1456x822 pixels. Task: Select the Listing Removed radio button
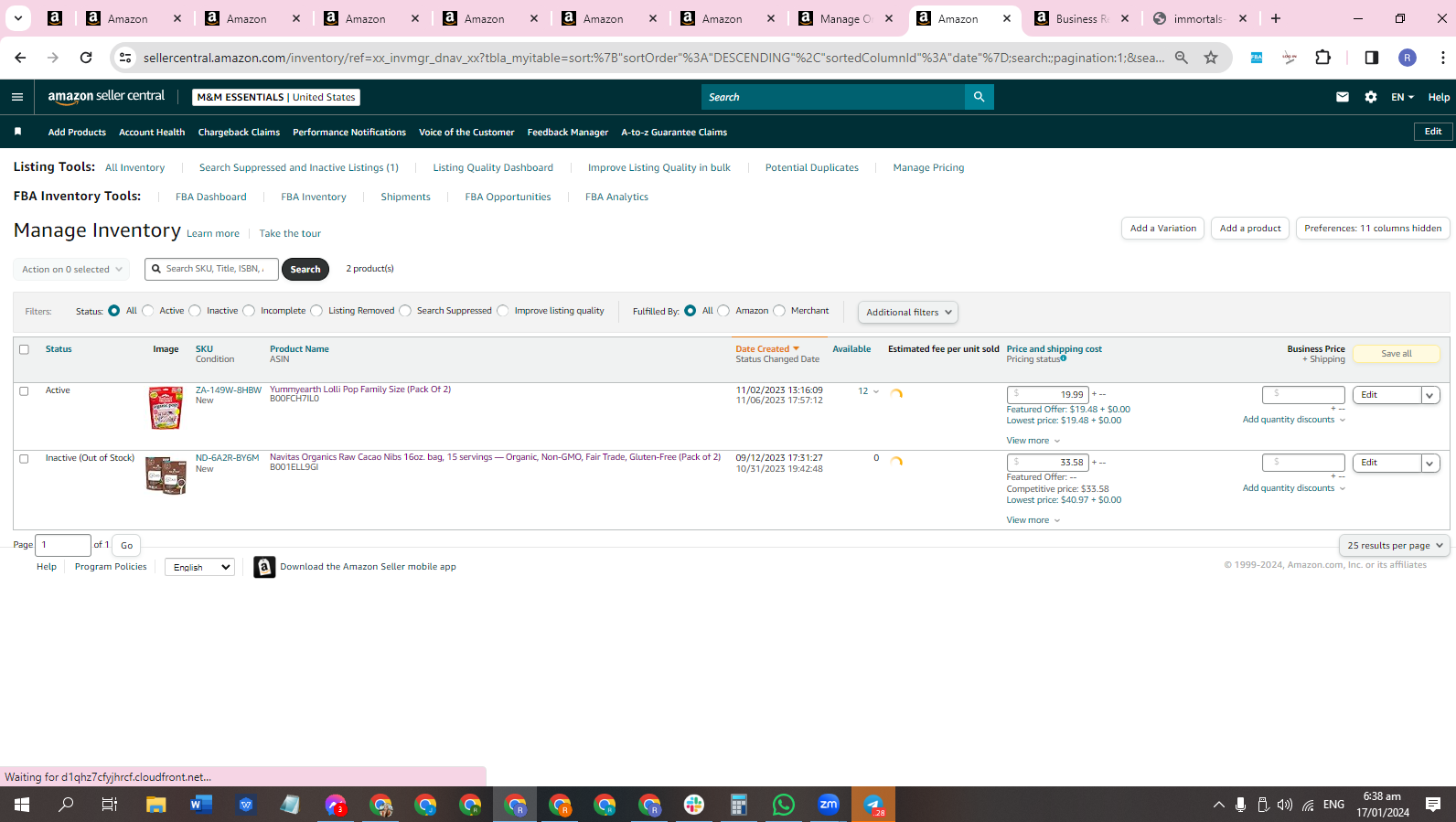coord(316,311)
